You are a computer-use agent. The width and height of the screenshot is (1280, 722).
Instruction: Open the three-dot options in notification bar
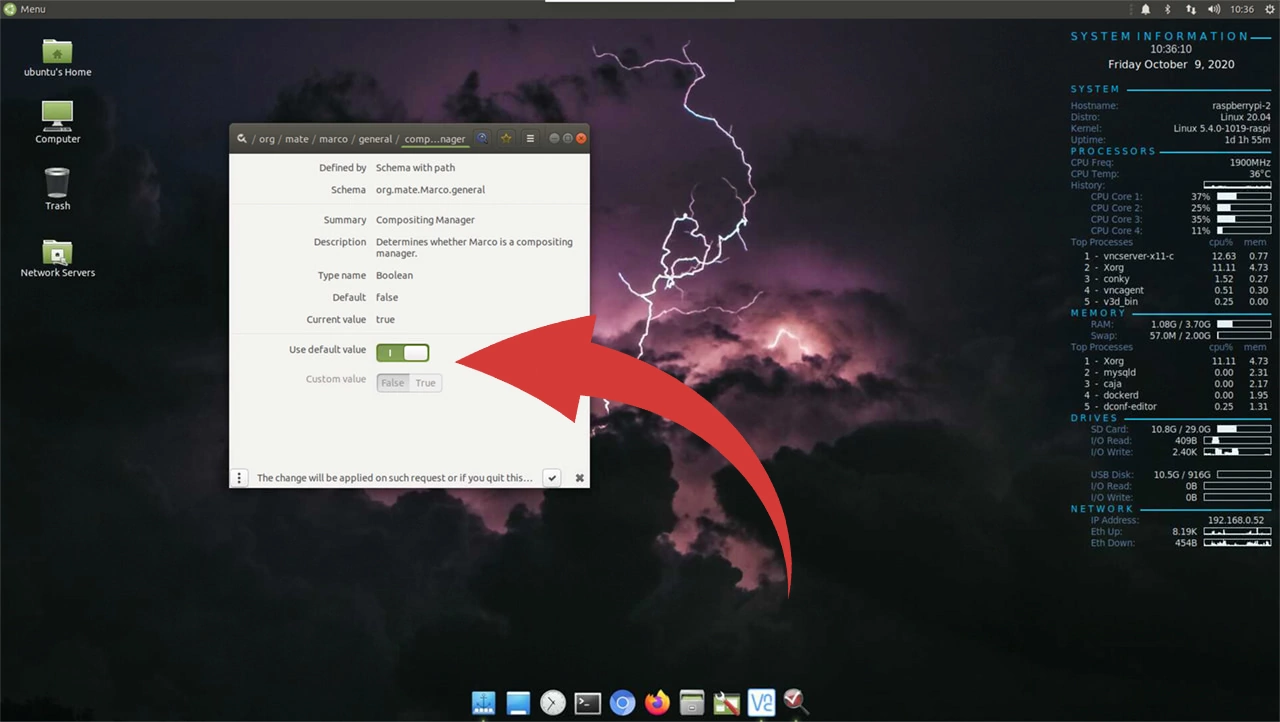[240, 478]
